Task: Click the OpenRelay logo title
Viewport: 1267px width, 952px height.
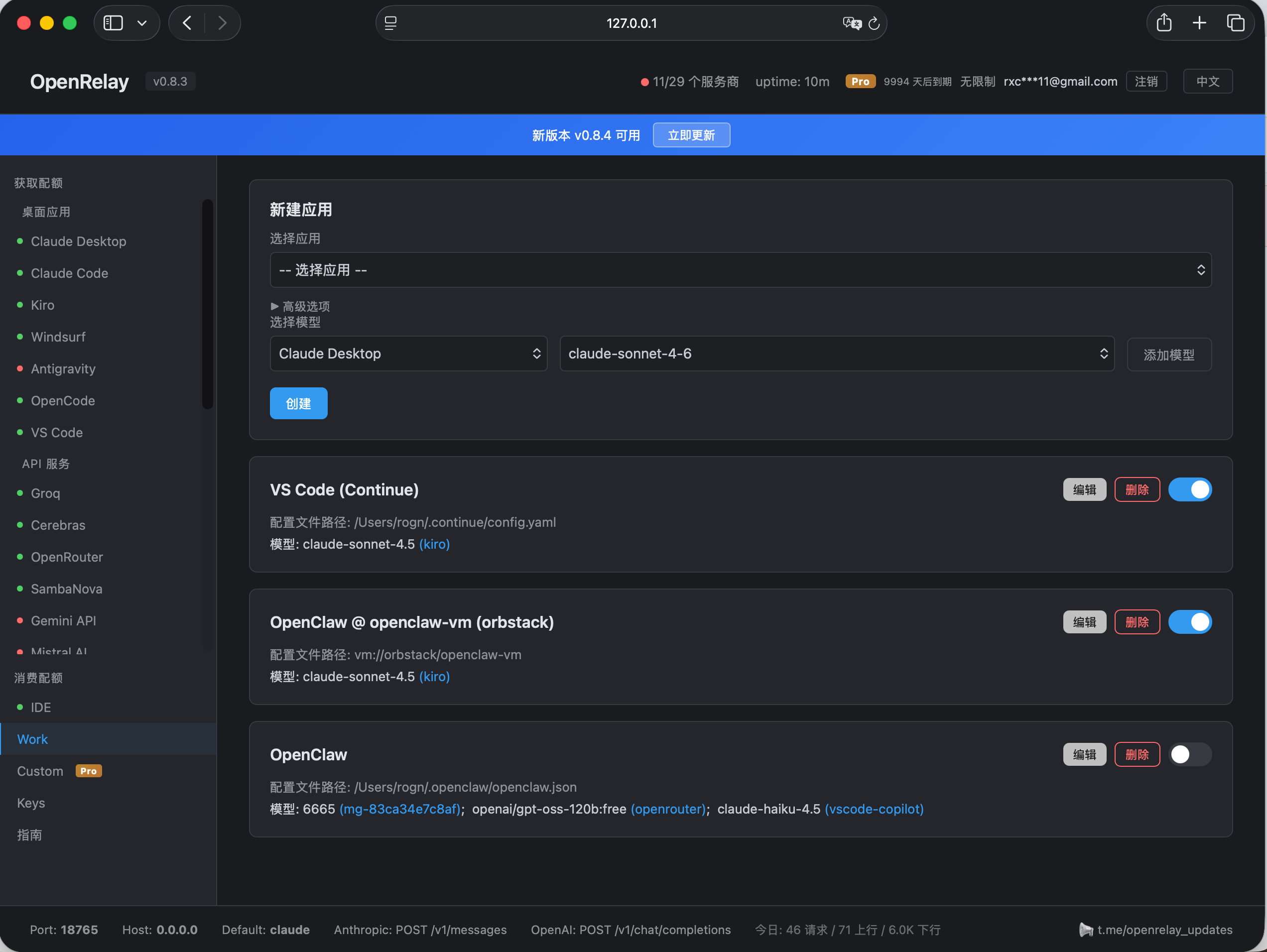Action: 79,81
